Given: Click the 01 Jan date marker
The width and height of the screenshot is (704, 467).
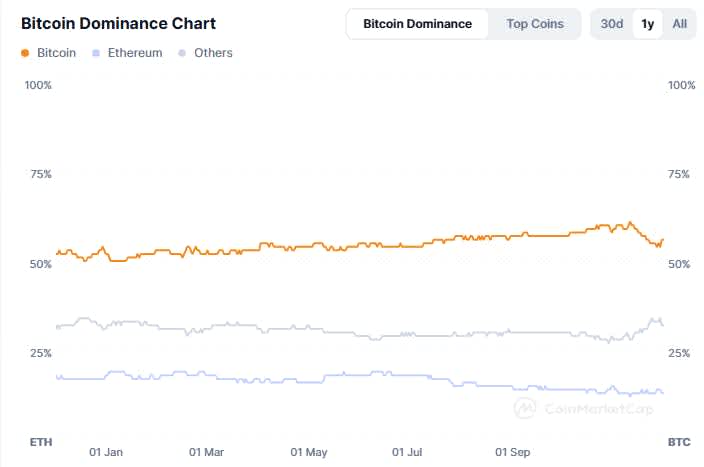Looking at the screenshot, I should [106, 452].
